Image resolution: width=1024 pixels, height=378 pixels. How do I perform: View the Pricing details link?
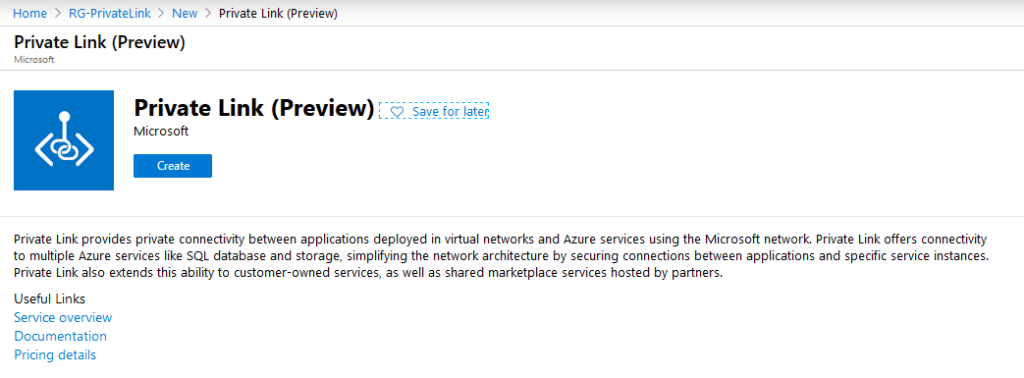55,355
